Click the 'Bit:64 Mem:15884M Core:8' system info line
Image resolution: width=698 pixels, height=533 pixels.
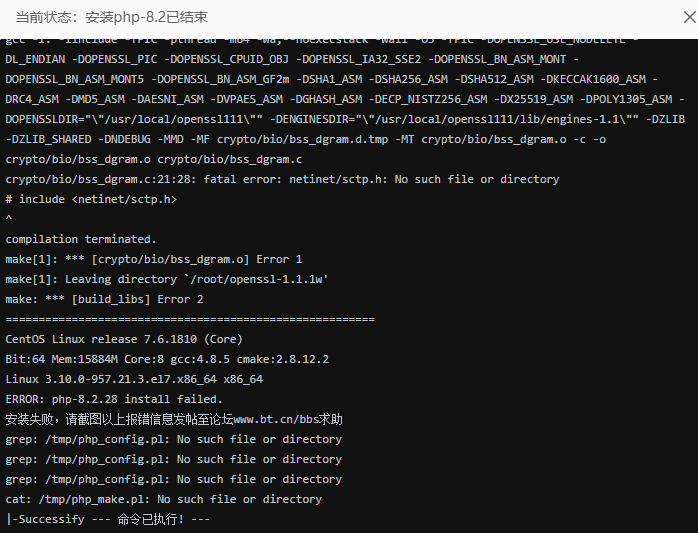click(x=167, y=359)
